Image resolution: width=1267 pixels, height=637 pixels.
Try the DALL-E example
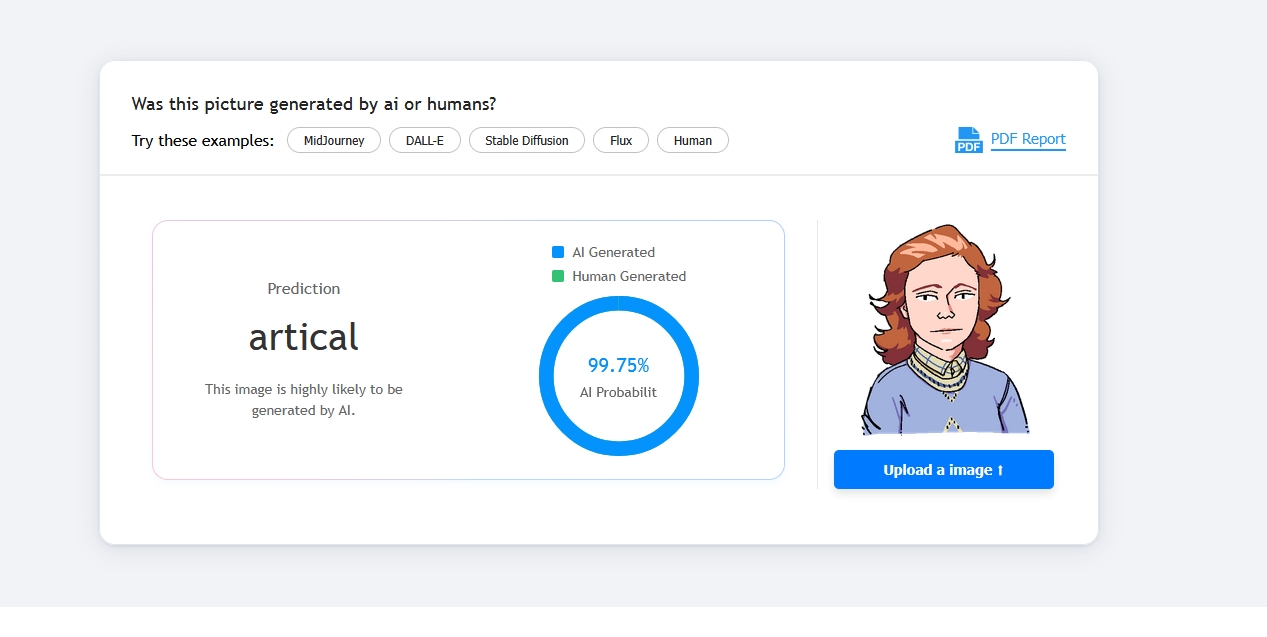[425, 140]
